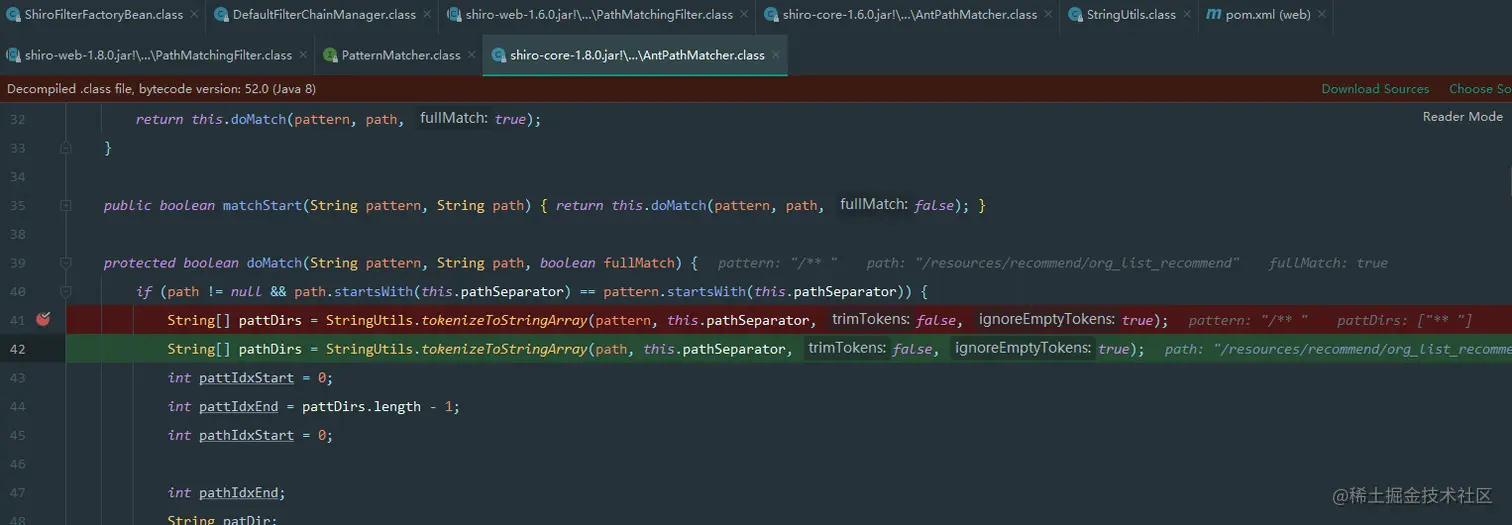Image resolution: width=1512 pixels, height=525 pixels.
Task: Switch to pom.xml (web) tab
Action: (1268, 15)
